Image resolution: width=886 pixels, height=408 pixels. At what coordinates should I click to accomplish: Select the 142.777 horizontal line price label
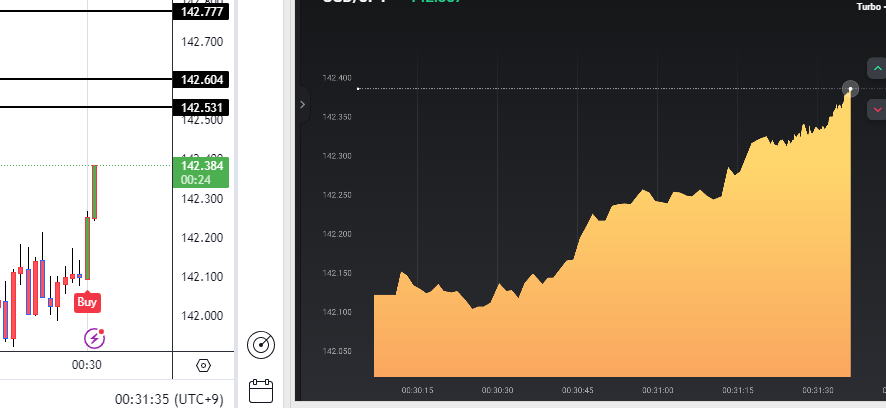201,12
